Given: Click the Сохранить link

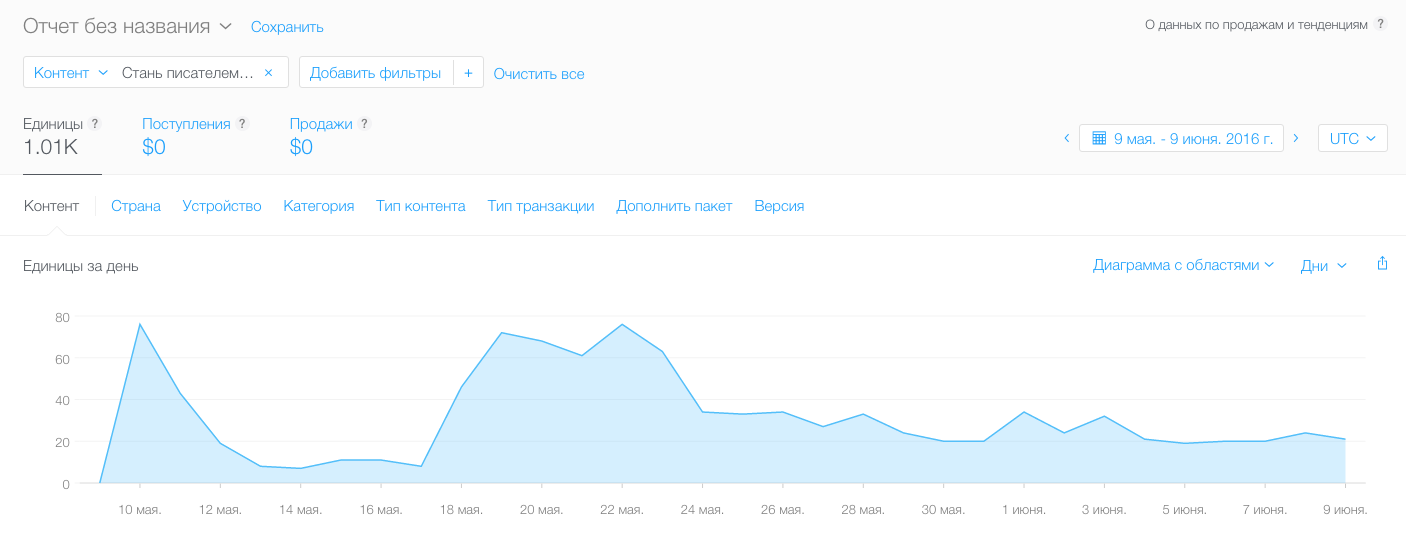Looking at the screenshot, I should (x=287, y=27).
